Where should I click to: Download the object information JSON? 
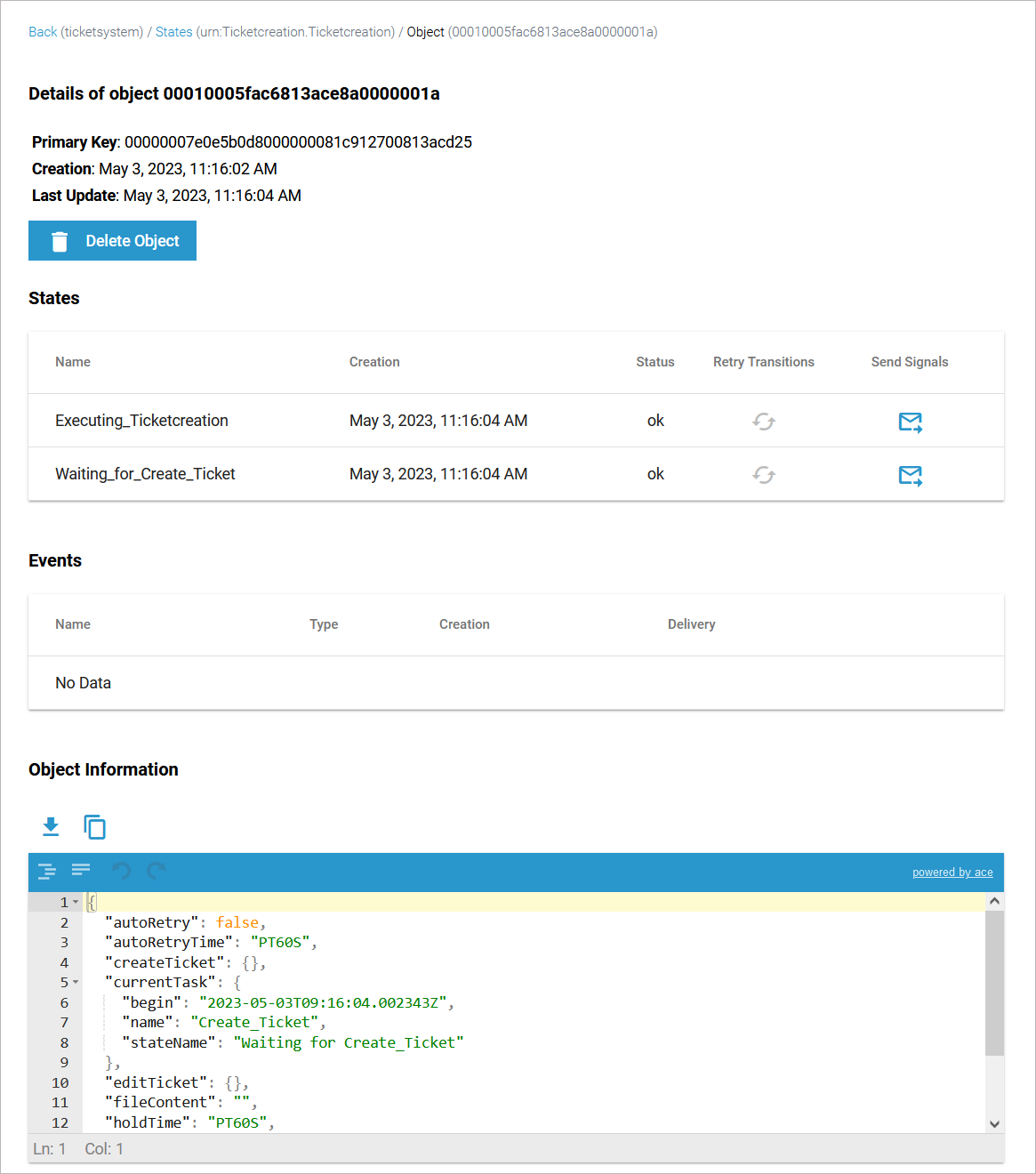tap(51, 826)
